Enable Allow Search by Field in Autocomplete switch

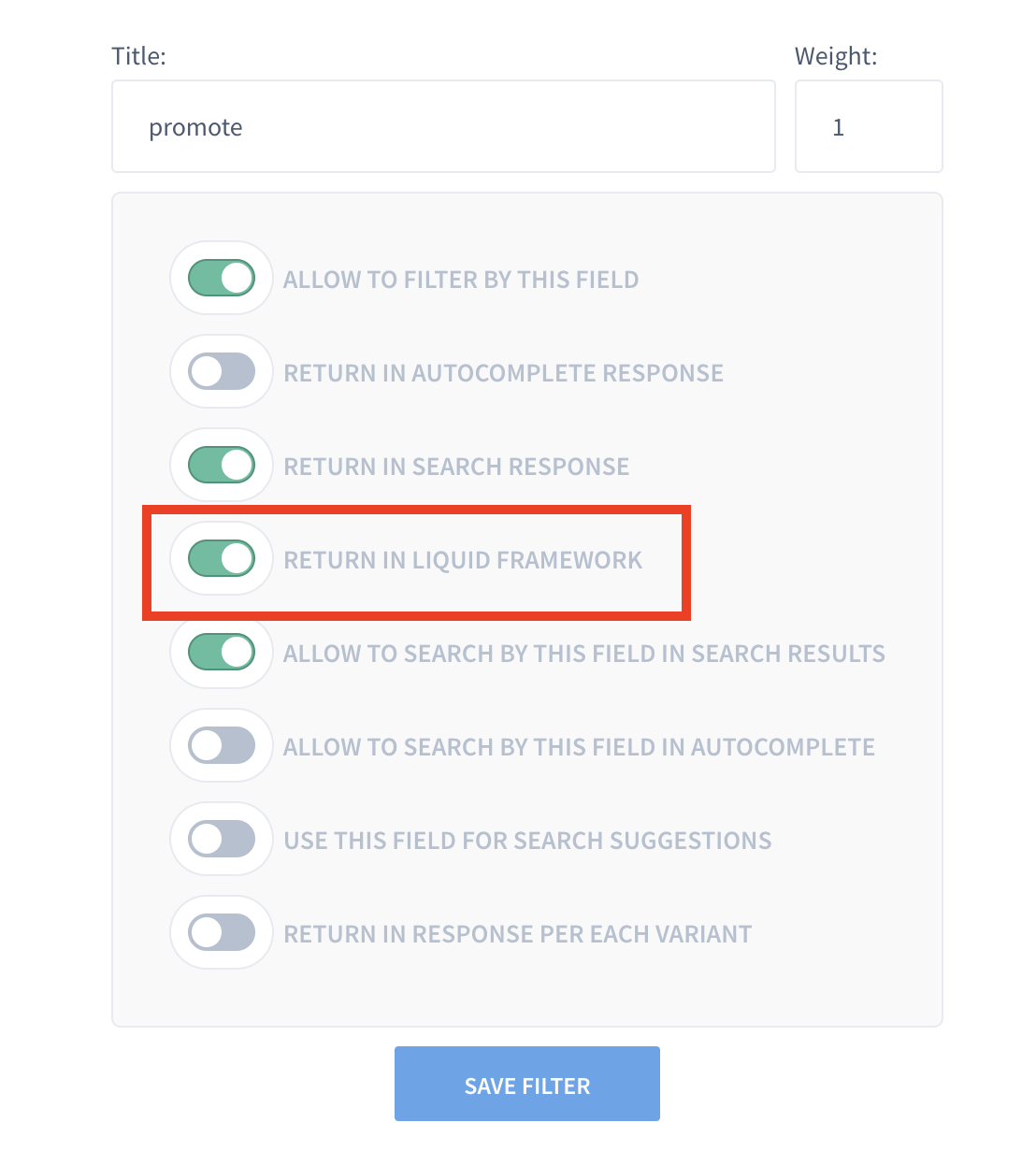(x=222, y=745)
